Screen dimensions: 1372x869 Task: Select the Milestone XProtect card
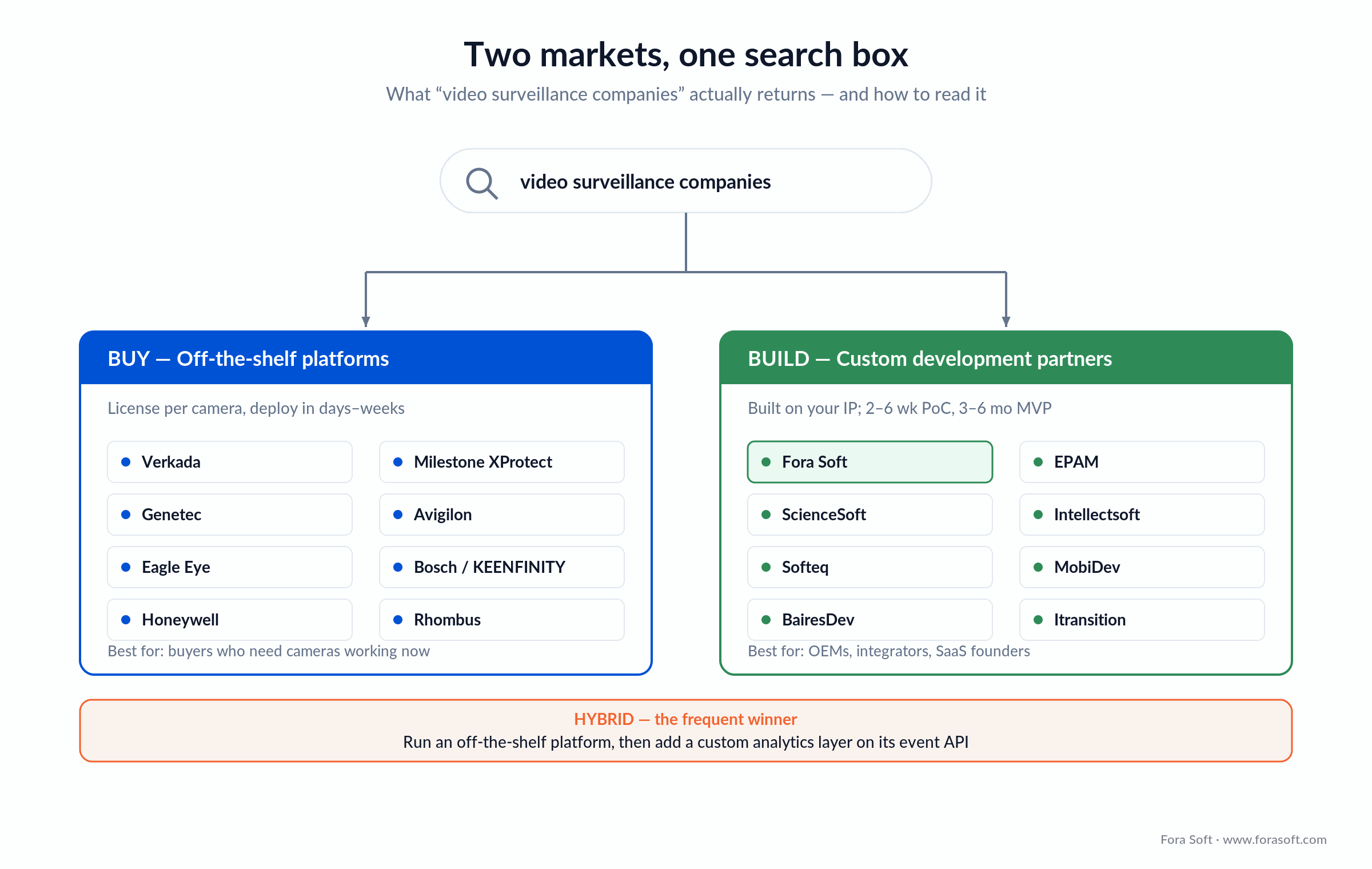tap(502, 462)
